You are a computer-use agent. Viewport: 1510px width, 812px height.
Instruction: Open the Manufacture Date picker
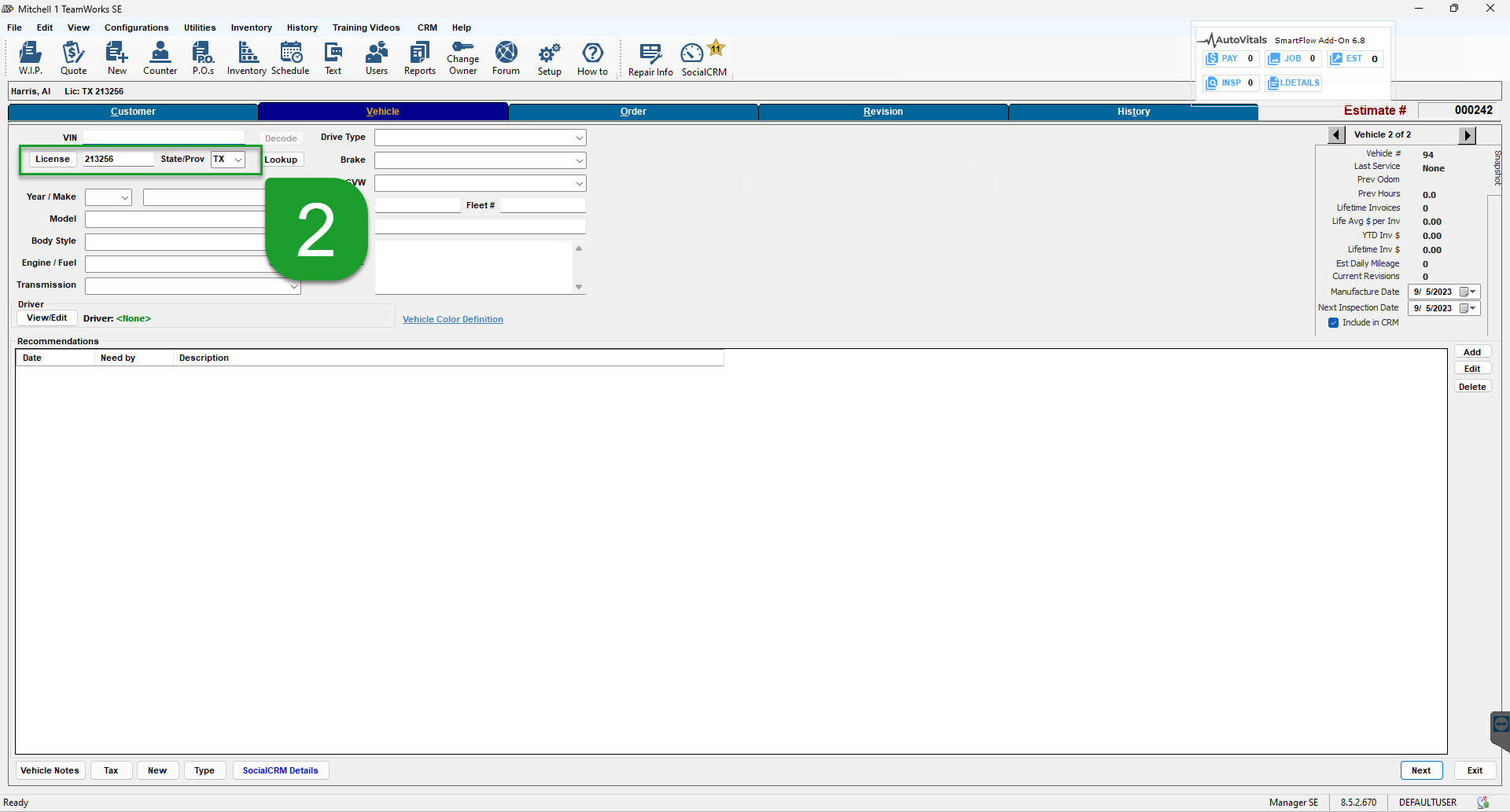click(x=1468, y=292)
